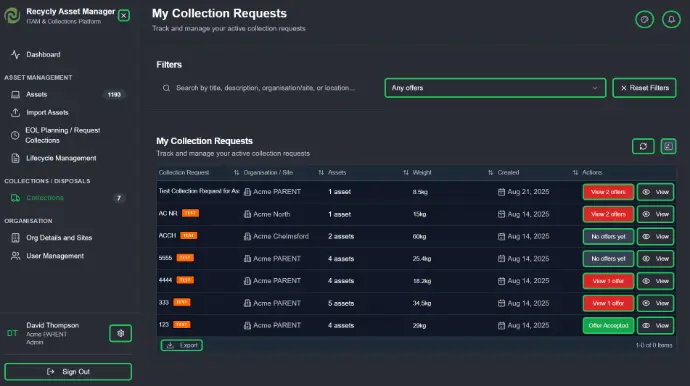Refresh the collection requests table
Image resolution: width=690 pixels, height=386 pixels.
click(x=643, y=146)
